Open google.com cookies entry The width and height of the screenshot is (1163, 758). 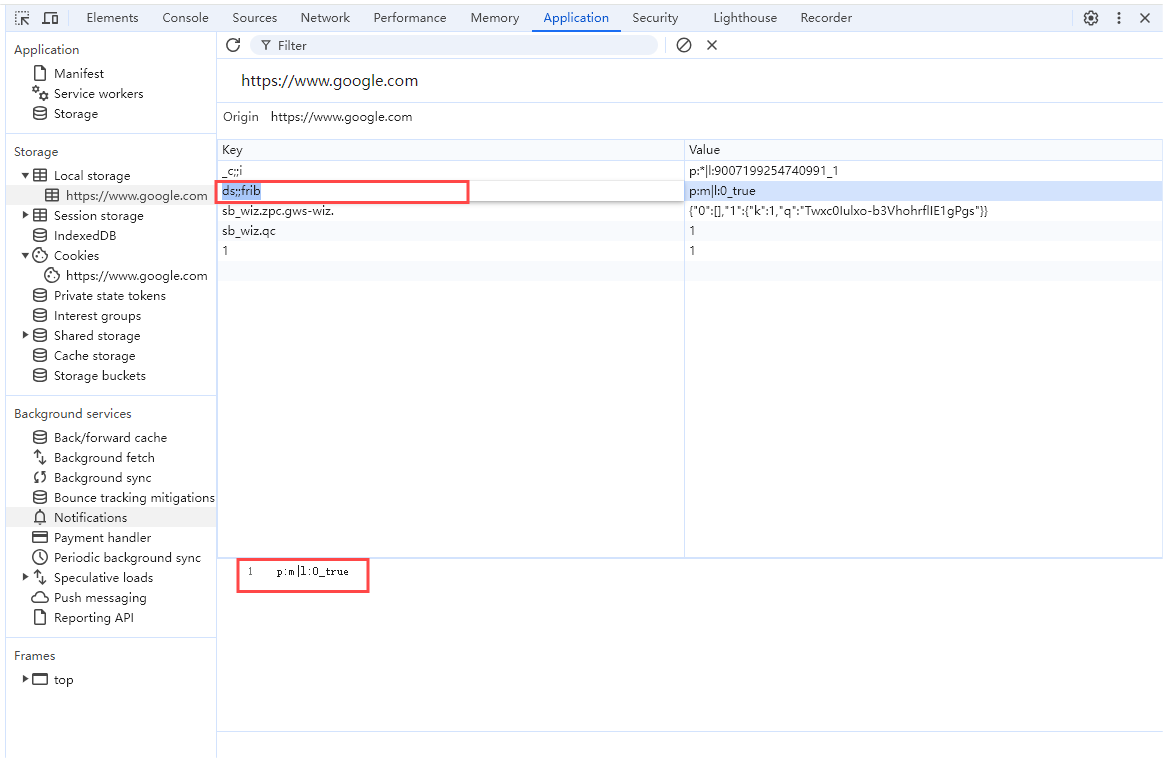136,276
